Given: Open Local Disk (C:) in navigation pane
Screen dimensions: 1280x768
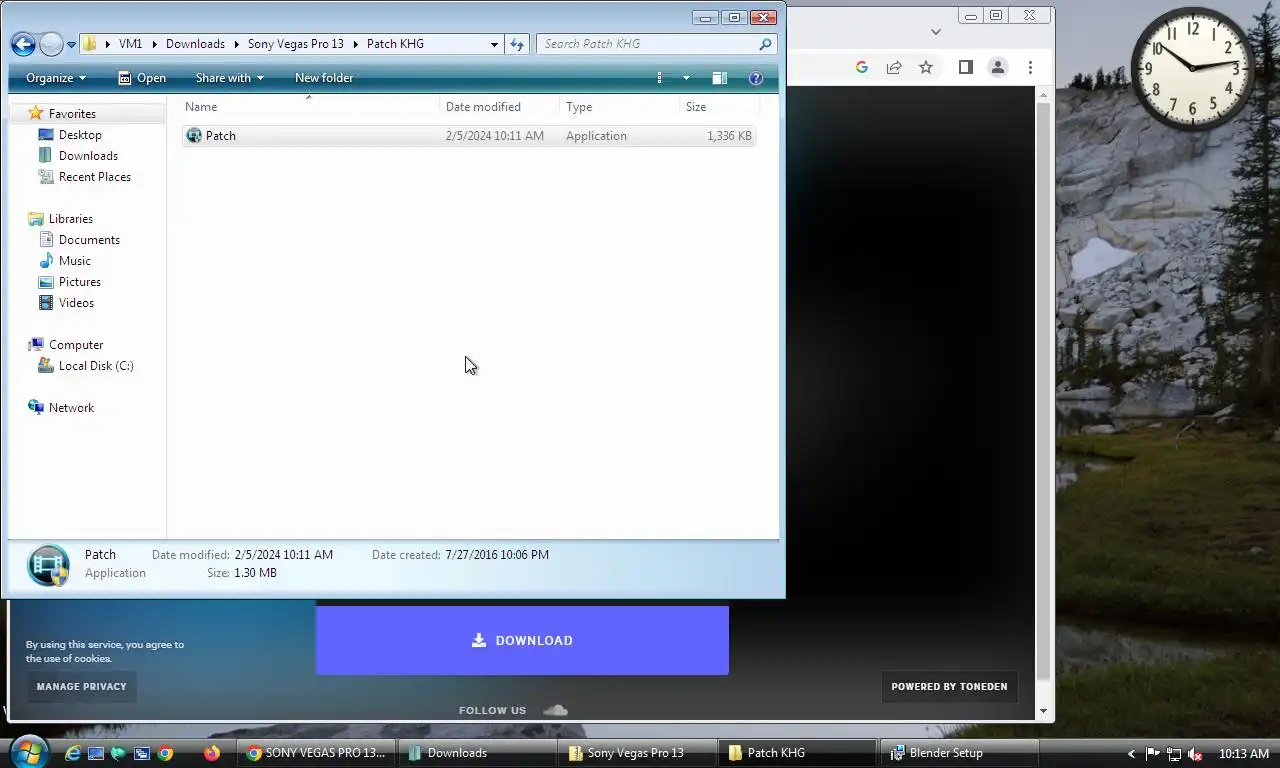Looking at the screenshot, I should 86,366.
